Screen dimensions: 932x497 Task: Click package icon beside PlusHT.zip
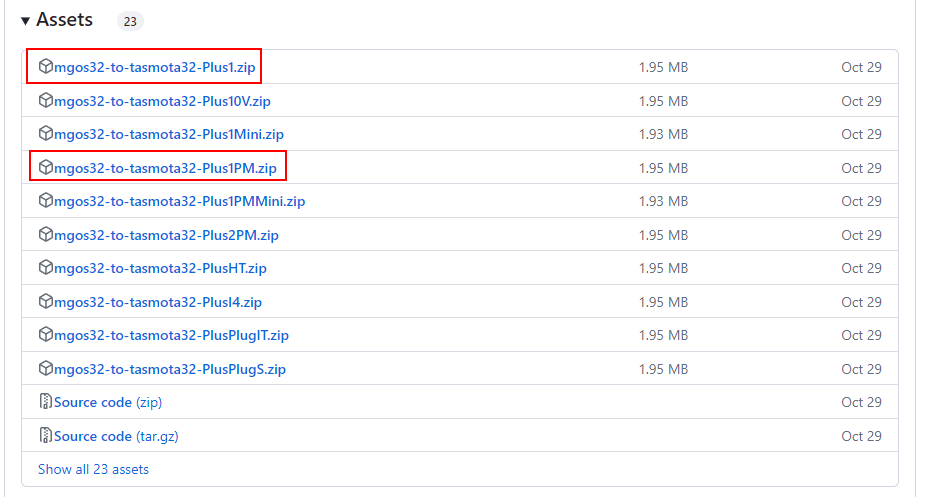45,268
